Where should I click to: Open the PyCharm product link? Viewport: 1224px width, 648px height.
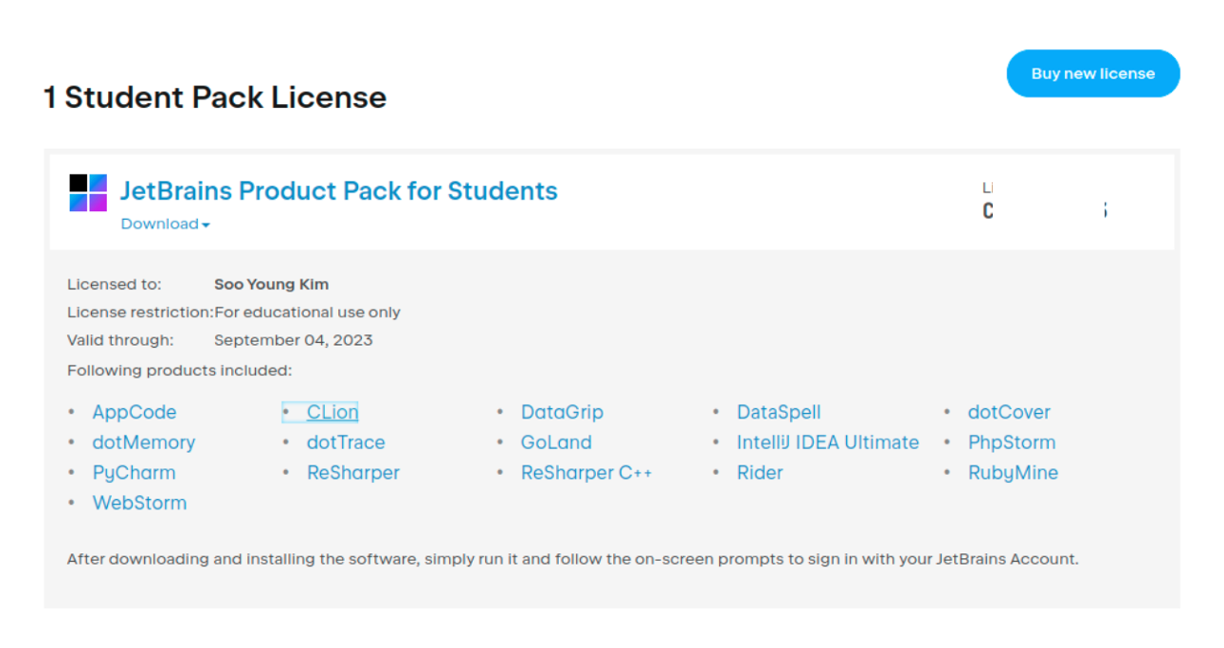point(134,473)
